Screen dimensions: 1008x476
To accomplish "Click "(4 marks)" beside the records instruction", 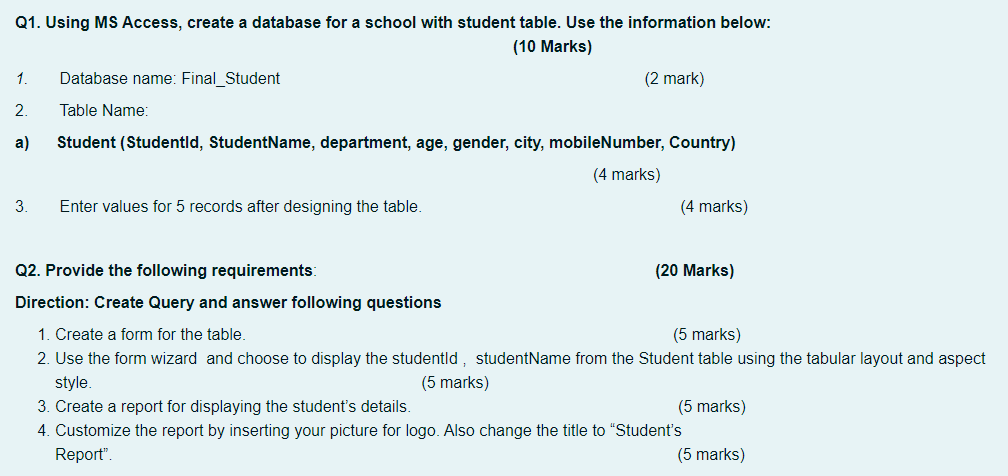I will pyautogui.click(x=714, y=206).
